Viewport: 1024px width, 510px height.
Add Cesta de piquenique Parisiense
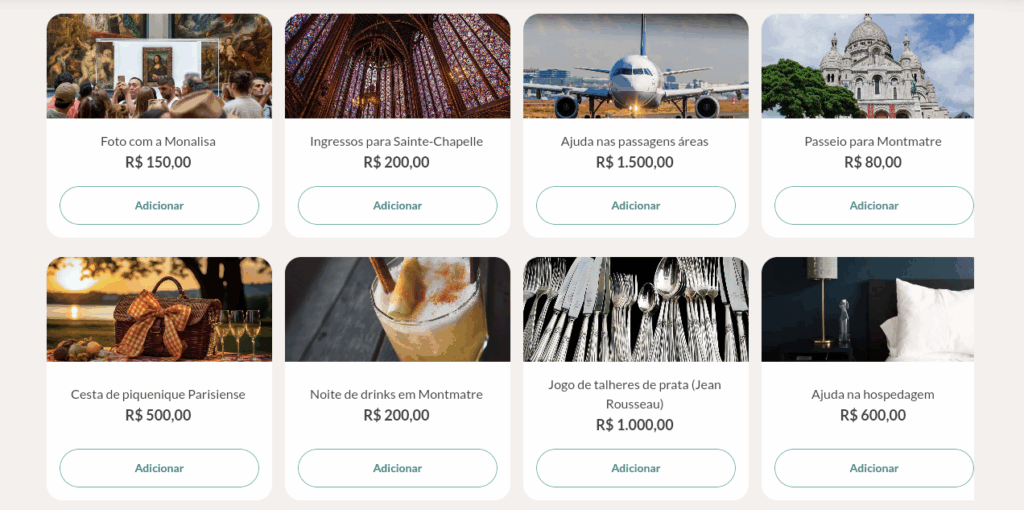159,468
